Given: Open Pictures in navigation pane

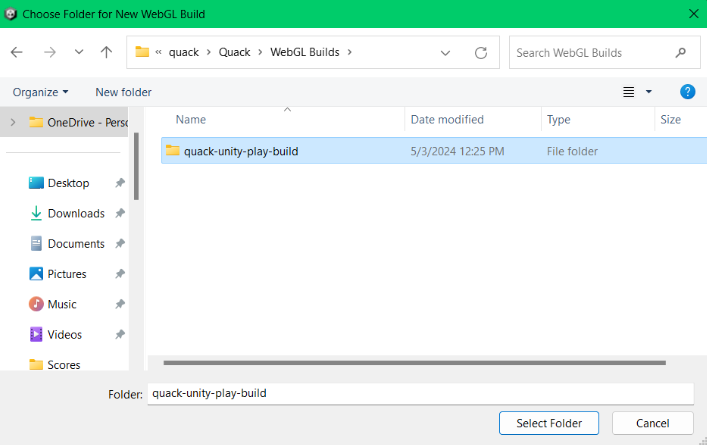Looking at the screenshot, I should click(58, 274).
